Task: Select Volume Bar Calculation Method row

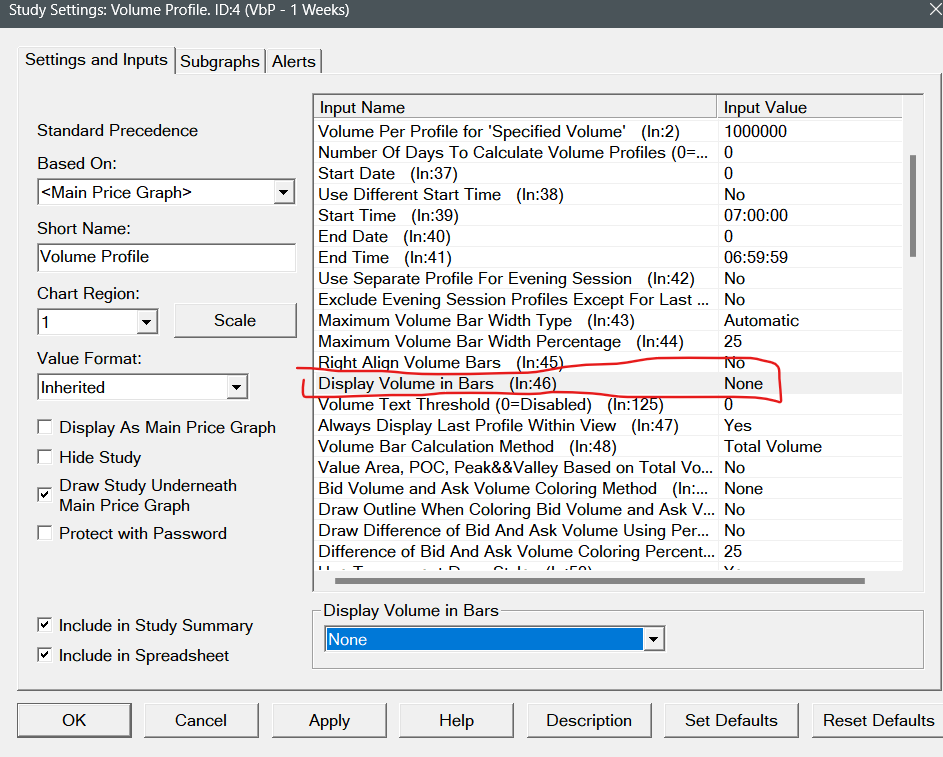Action: (x=609, y=447)
